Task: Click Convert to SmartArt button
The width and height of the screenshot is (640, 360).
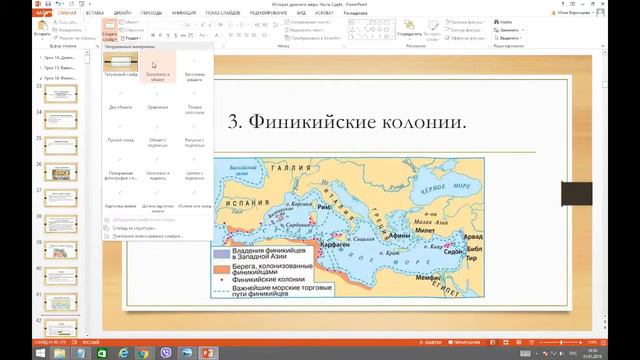Action: tap(314, 38)
